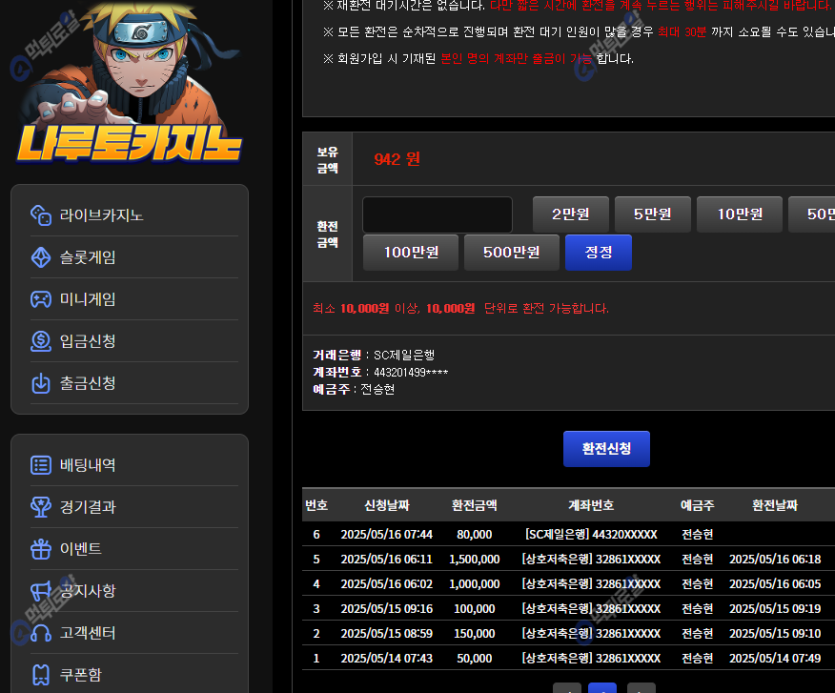835x693 pixels.
Task: Click the withdrawal request download icon
Action: point(41,383)
